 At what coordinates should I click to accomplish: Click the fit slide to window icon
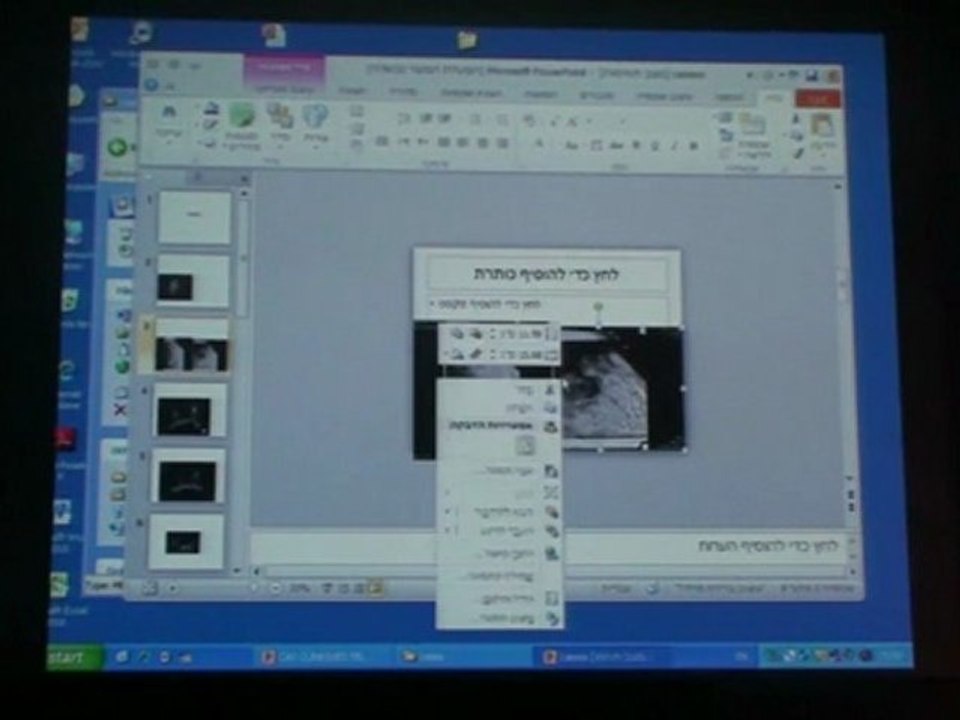[149, 588]
